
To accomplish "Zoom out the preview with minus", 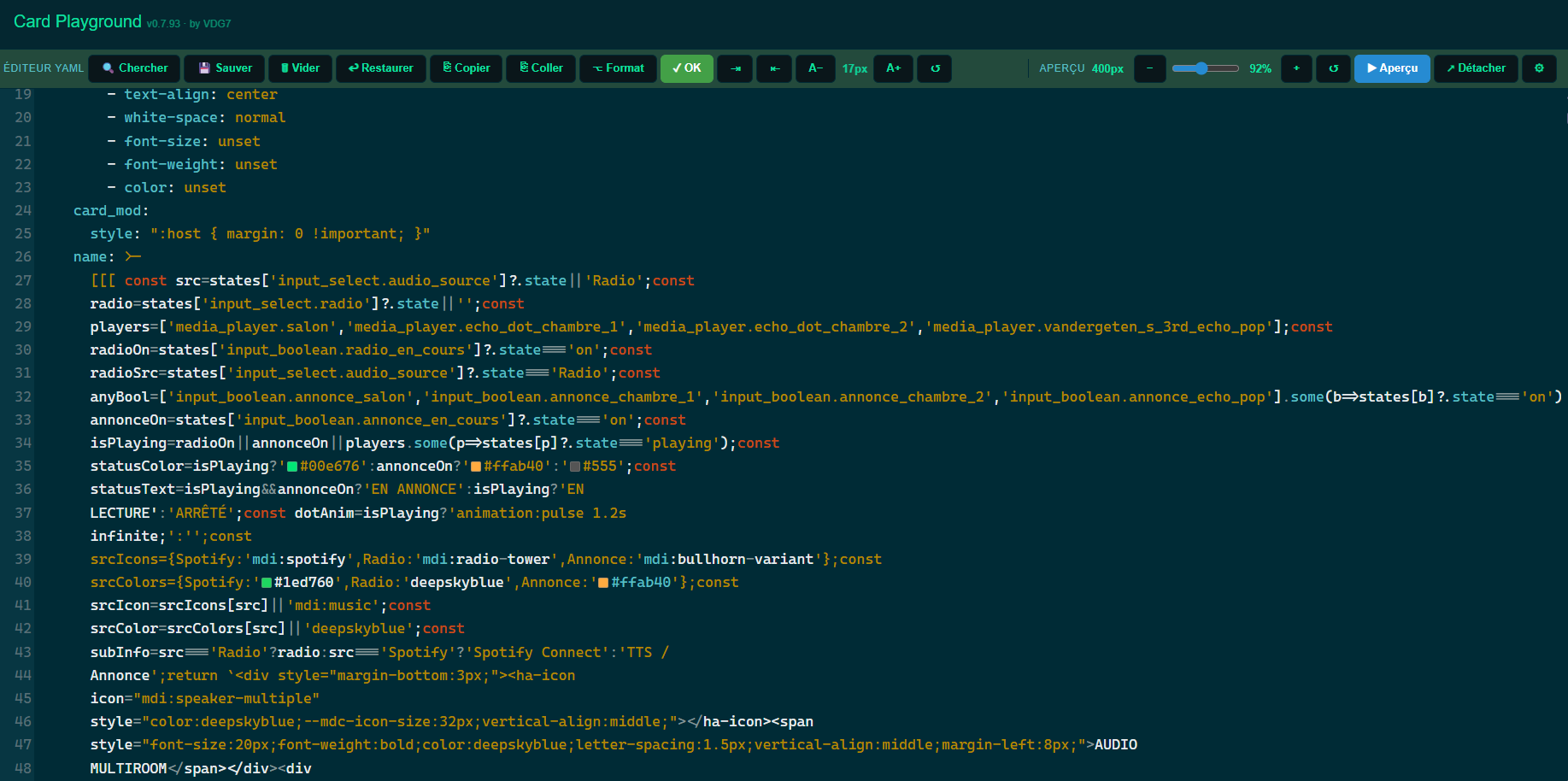I will click(x=1149, y=68).
